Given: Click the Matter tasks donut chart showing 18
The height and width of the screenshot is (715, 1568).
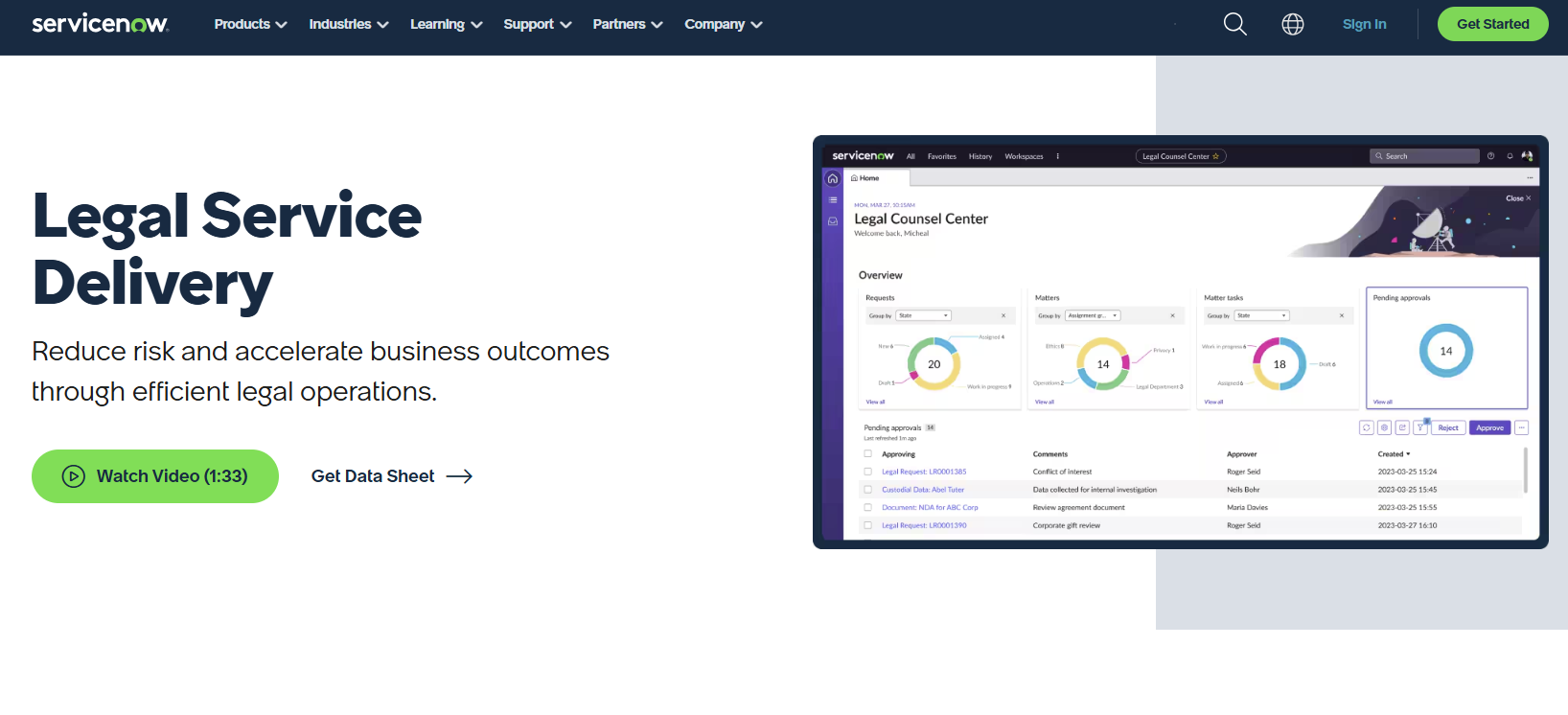Looking at the screenshot, I should coord(1280,363).
